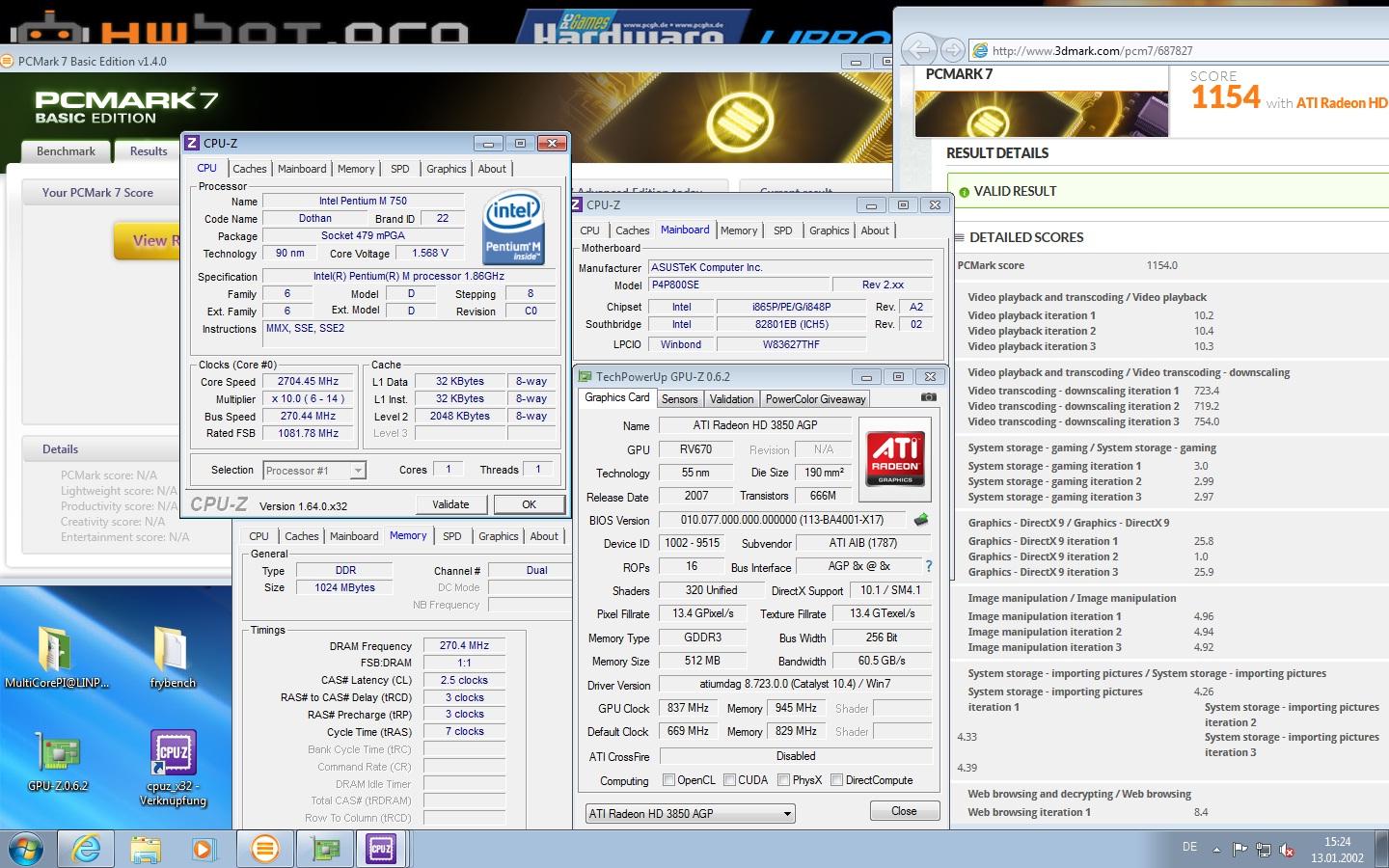The width and height of the screenshot is (1389, 868).
Task: Select PCMark 7 Benchmark tab
Action: click(x=66, y=151)
